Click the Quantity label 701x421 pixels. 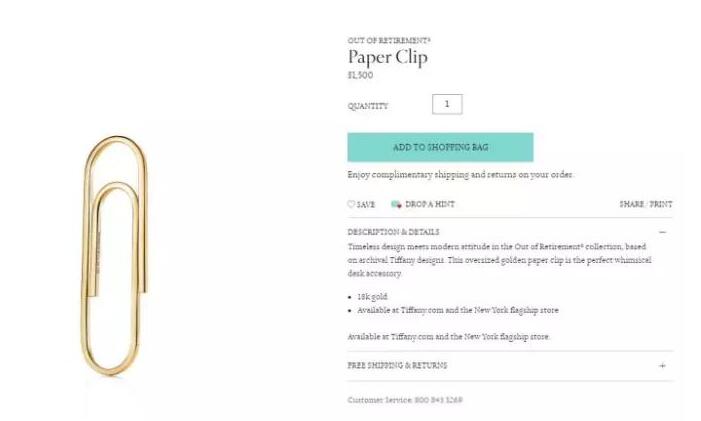368,106
